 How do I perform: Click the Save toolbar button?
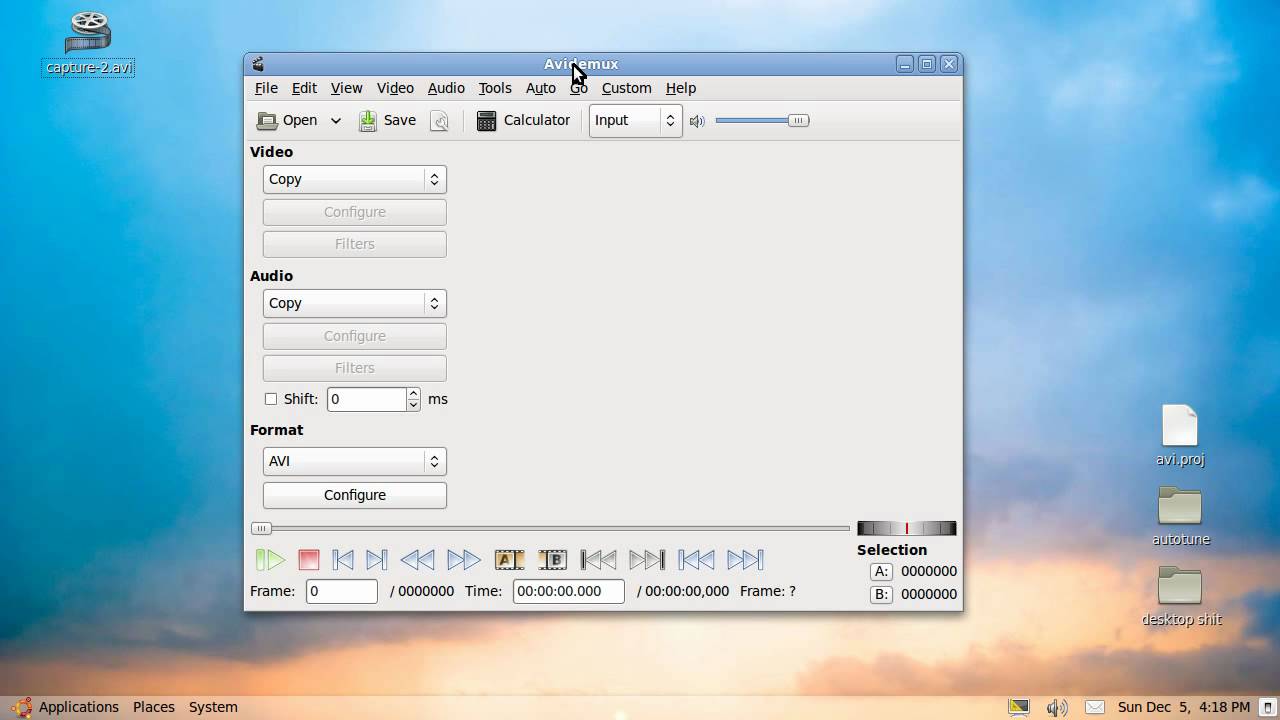pos(388,120)
